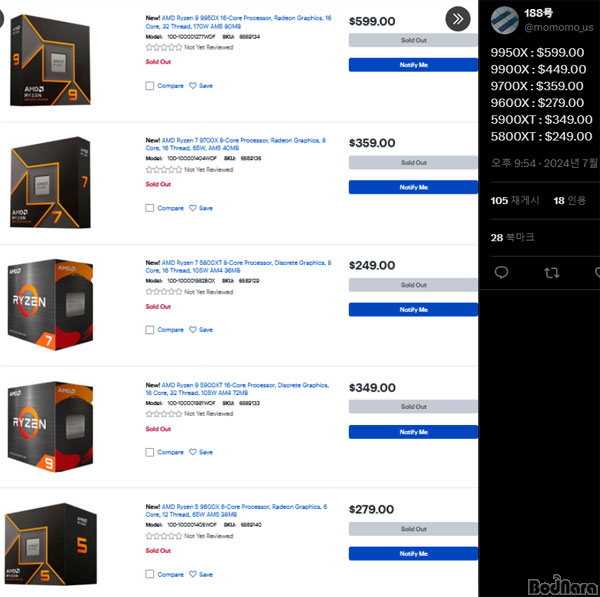Click Notify Me for the $279.00 processor

click(x=413, y=554)
